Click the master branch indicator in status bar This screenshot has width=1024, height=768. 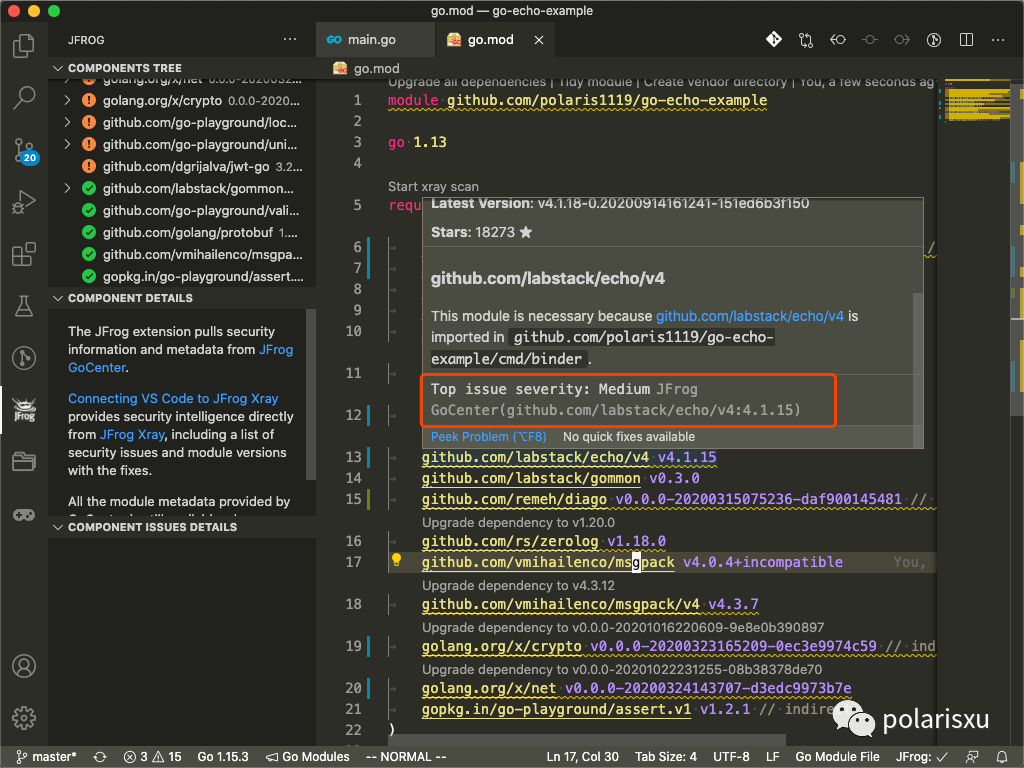(46, 757)
